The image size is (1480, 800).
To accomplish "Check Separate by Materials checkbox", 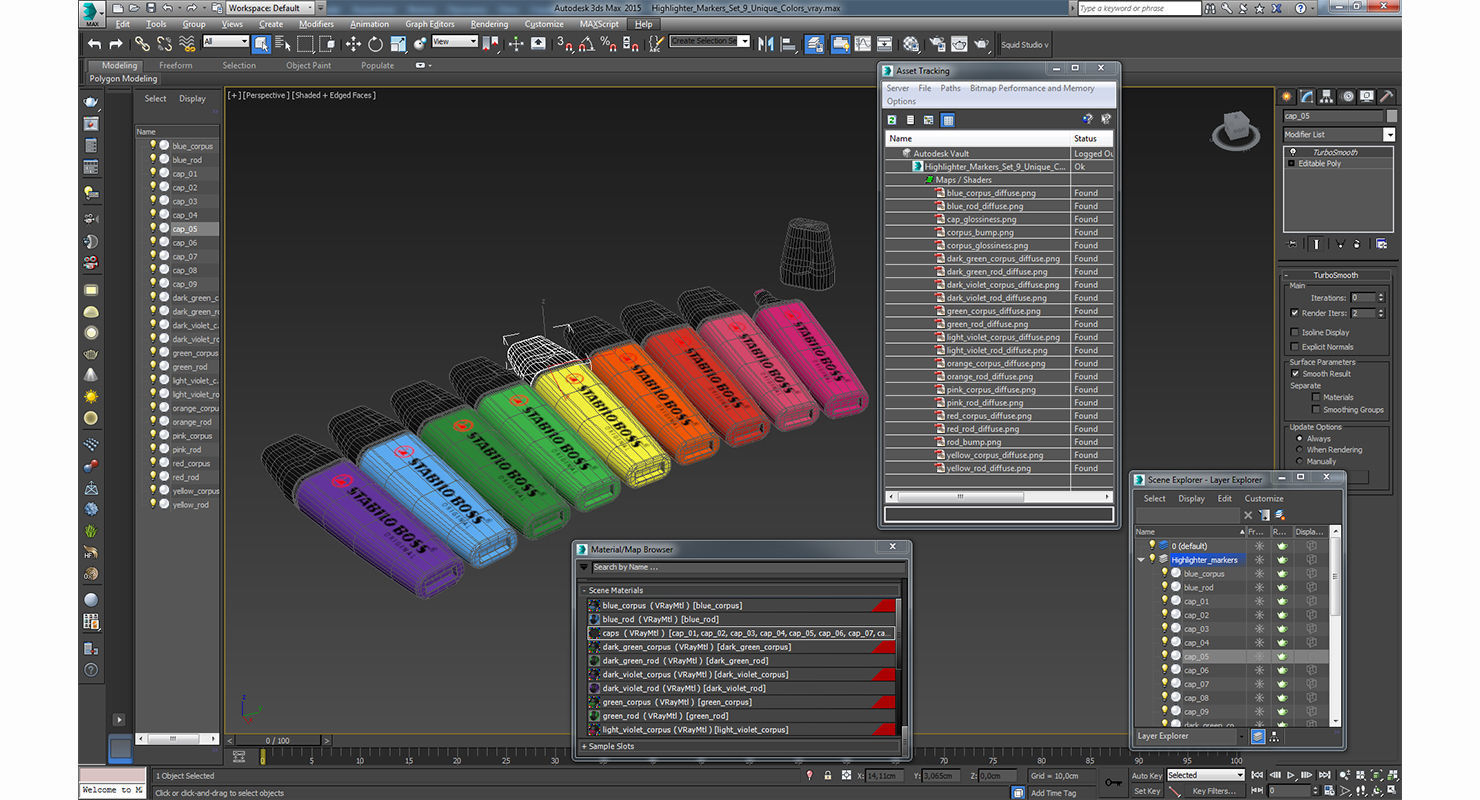I will coord(1316,397).
